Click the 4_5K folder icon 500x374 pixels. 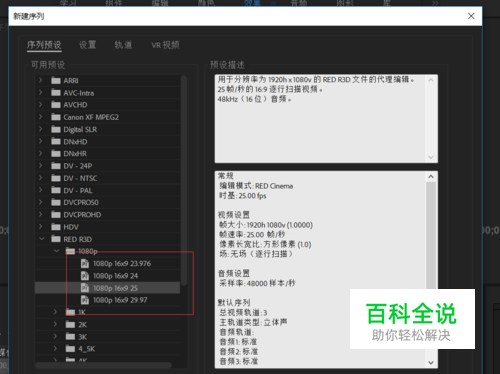coord(70,349)
